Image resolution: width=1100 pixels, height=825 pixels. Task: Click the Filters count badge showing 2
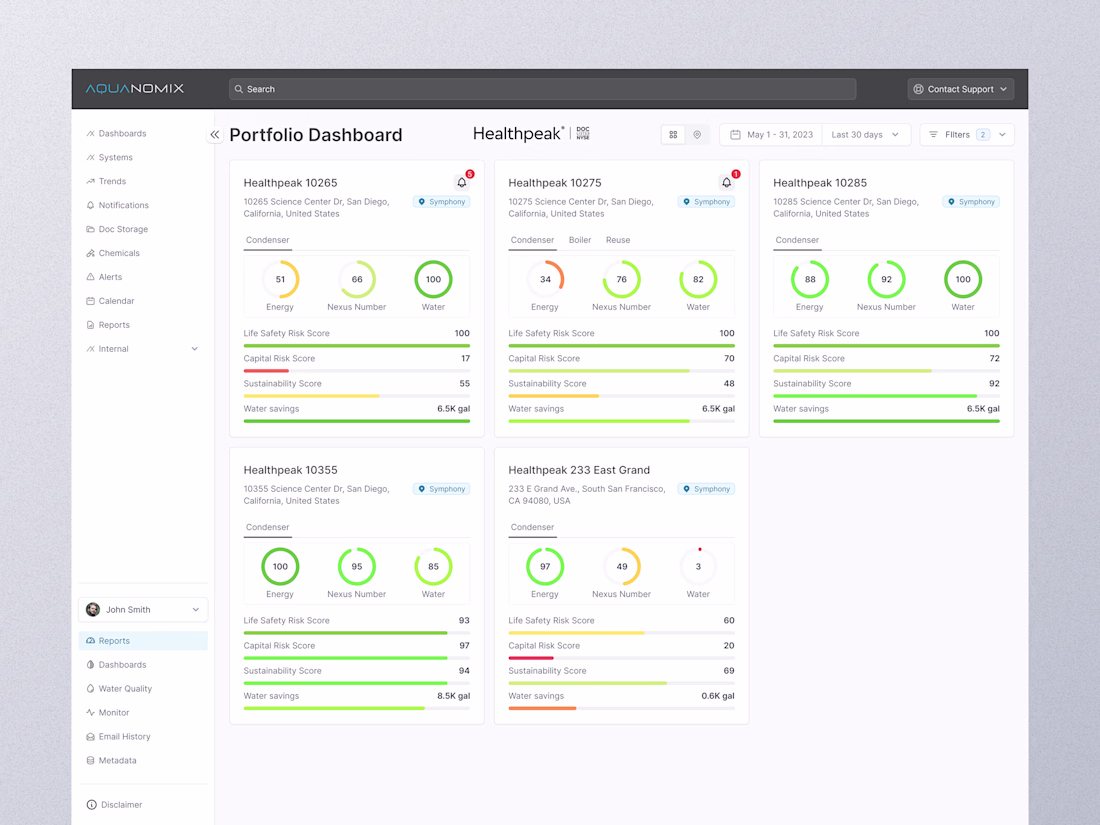pyautogui.click(x=983, y=135)
